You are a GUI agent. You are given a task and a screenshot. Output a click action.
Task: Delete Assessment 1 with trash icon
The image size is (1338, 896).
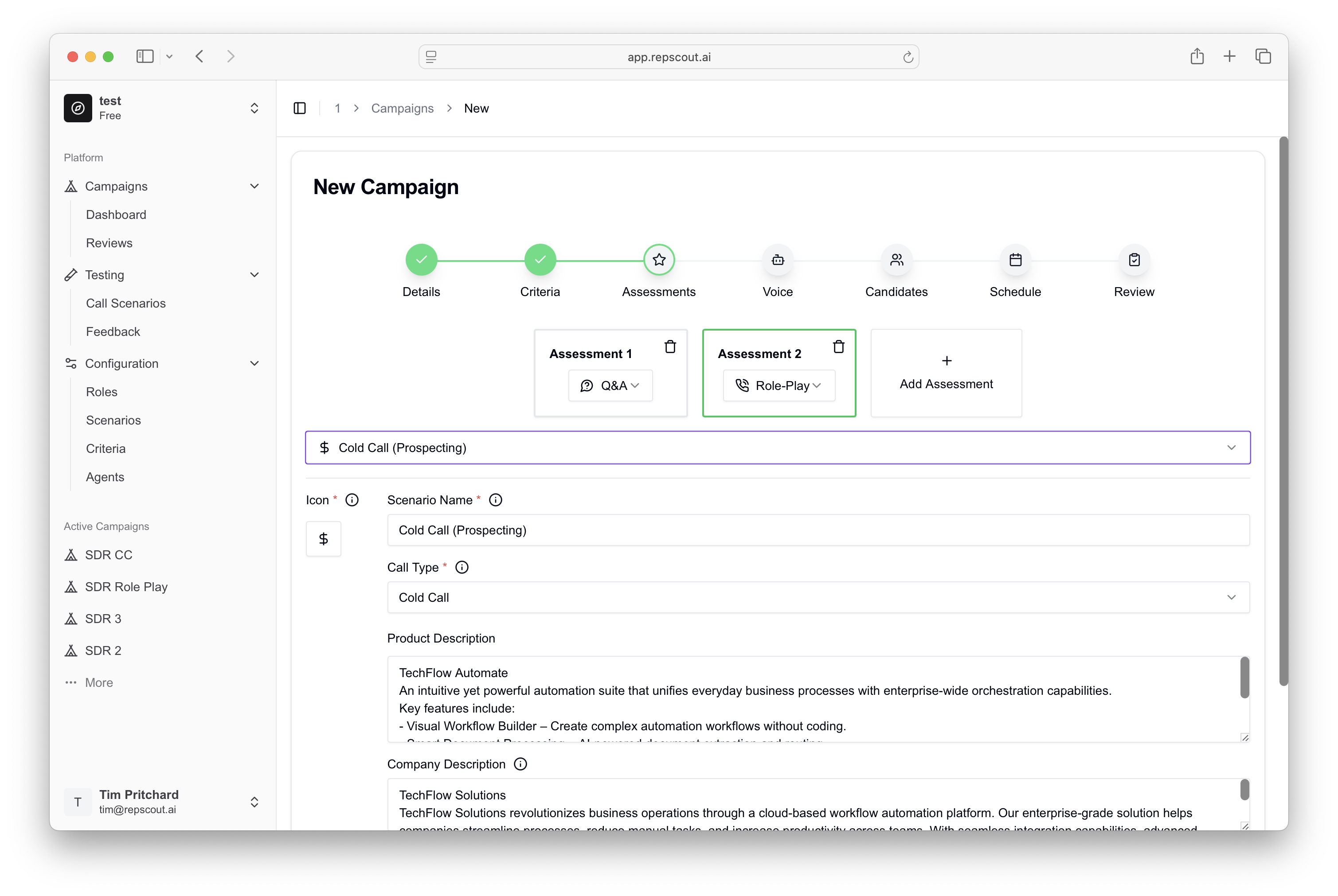pyautogui.click(x=670, y=347)
